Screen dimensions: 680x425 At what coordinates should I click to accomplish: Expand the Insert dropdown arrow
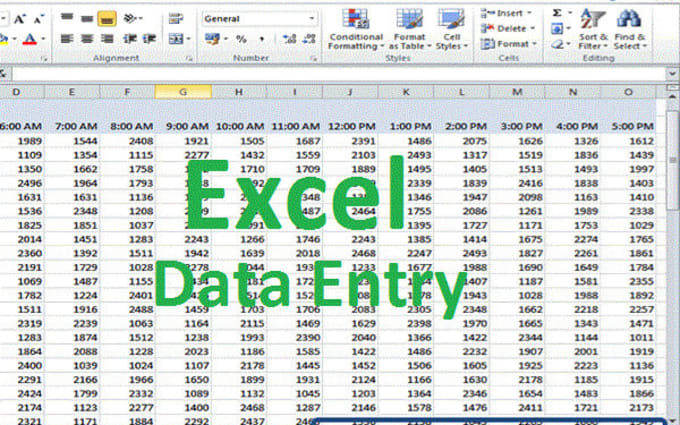click(x=529, y=13)
